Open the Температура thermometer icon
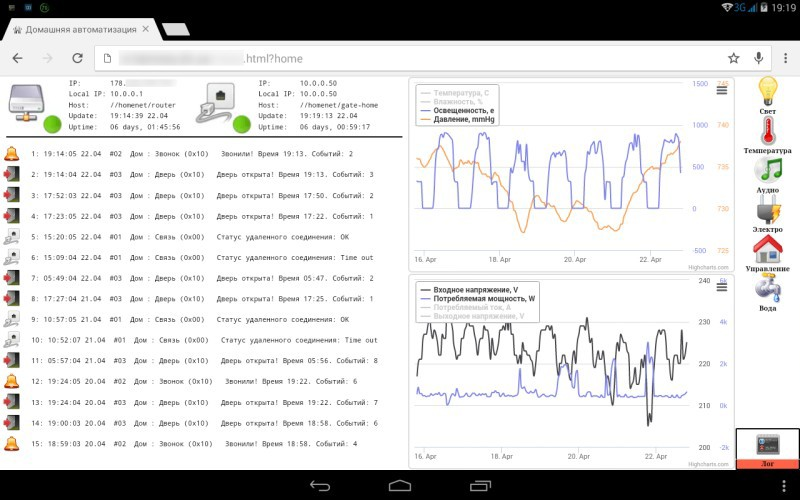 click(767, 131)
